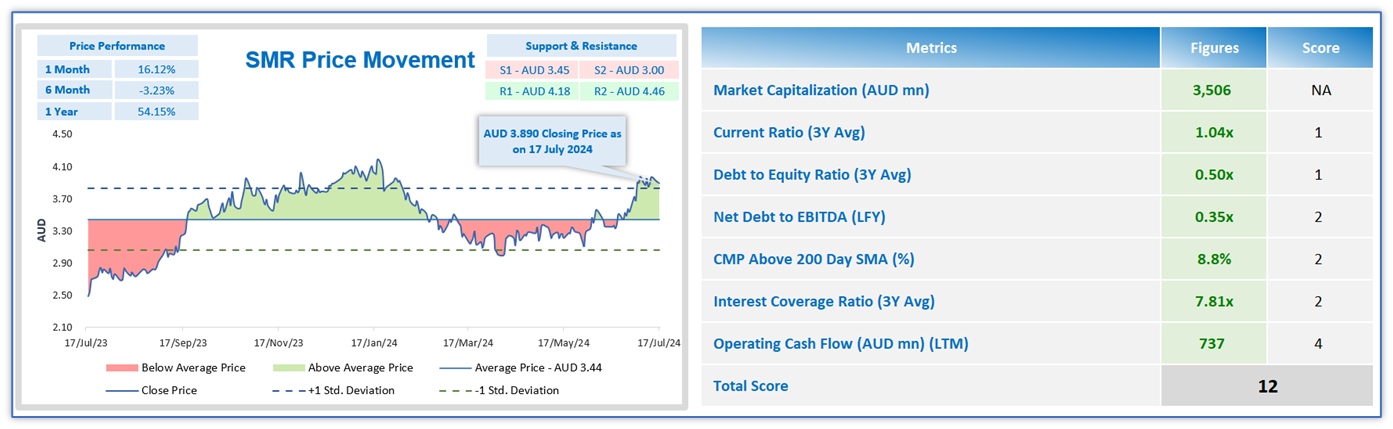Viewport: 1393px width, 429px height.
Task: Select the S1 - AUD 3.45 support cell
Action: pyautogui.click(x=530, y=69)
